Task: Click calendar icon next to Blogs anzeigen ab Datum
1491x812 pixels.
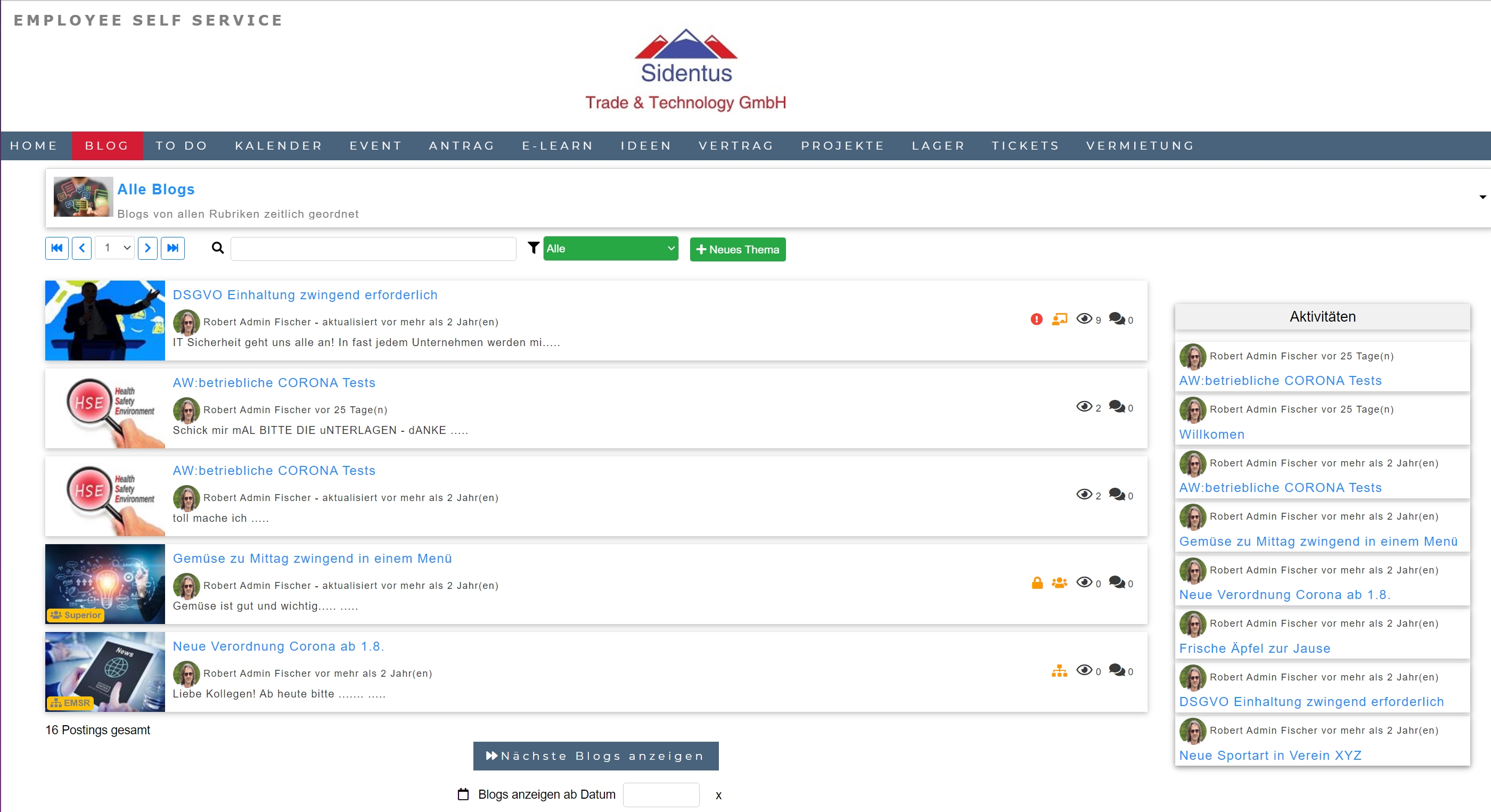Action: point(463,794)
